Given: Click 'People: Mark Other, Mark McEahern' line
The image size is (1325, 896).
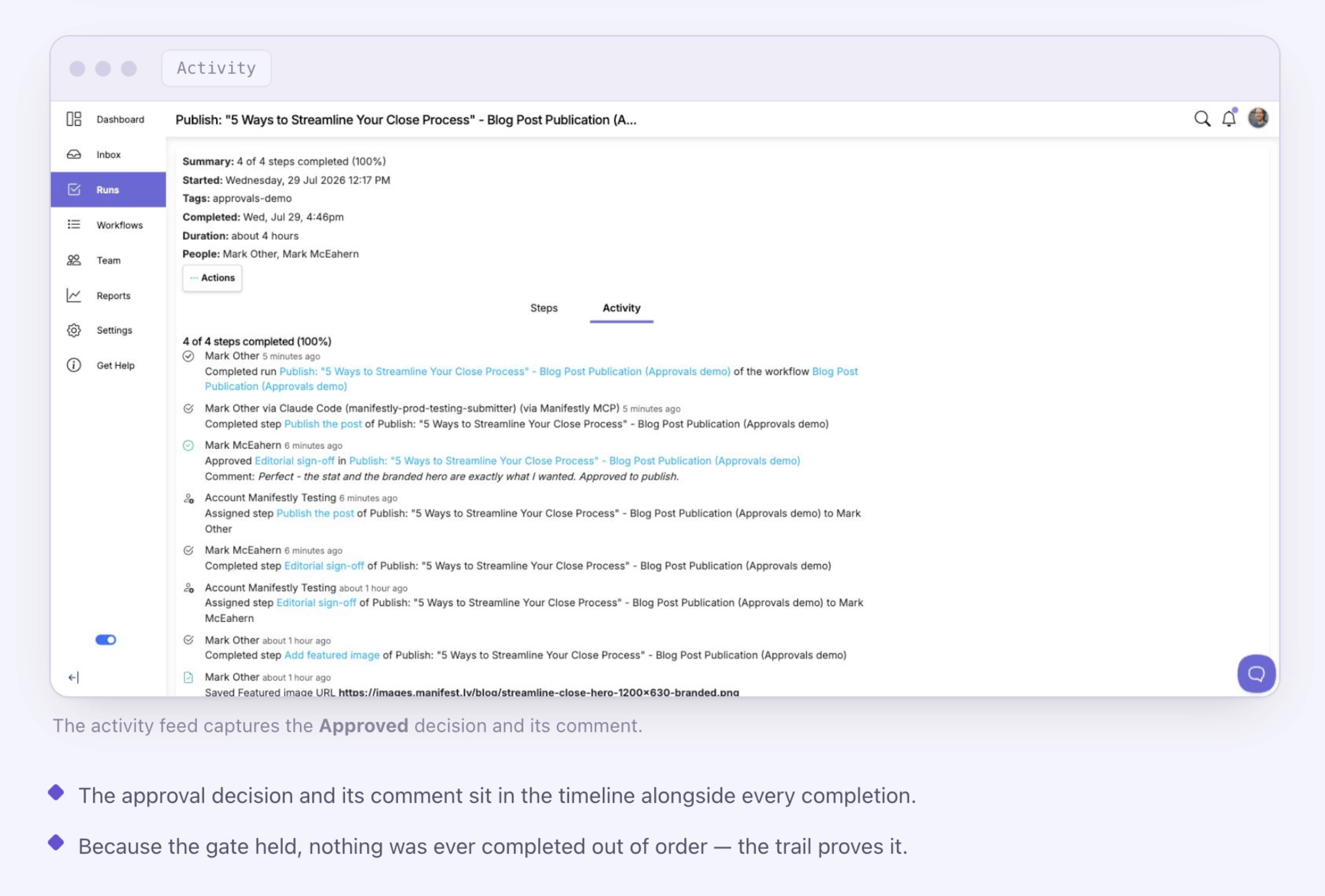Looking at the screenshot, I should [x=271, y=254].
